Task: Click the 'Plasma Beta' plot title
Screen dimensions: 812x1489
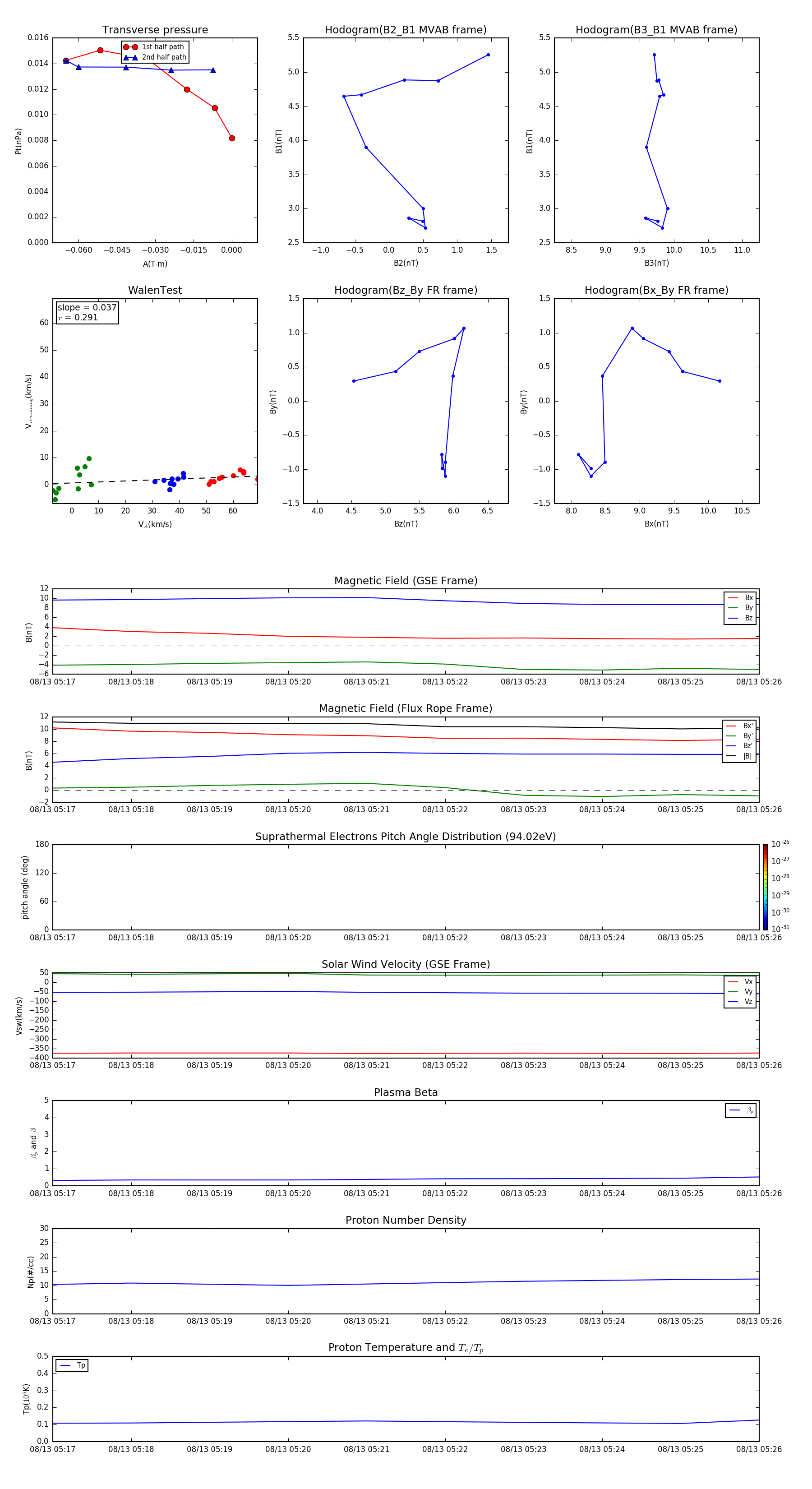Action: click(406, 1092)
